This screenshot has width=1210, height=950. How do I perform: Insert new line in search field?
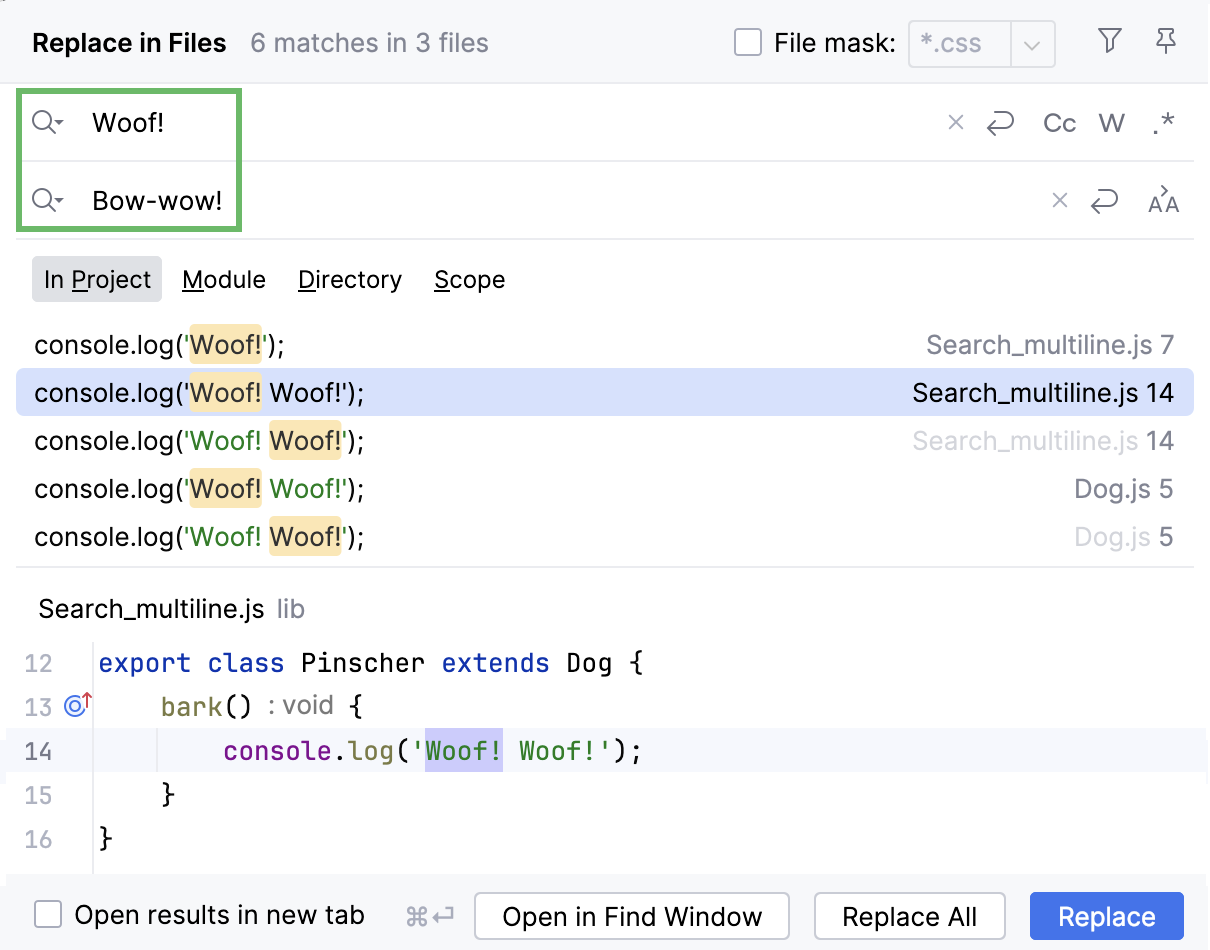(x=1001, y=123)
